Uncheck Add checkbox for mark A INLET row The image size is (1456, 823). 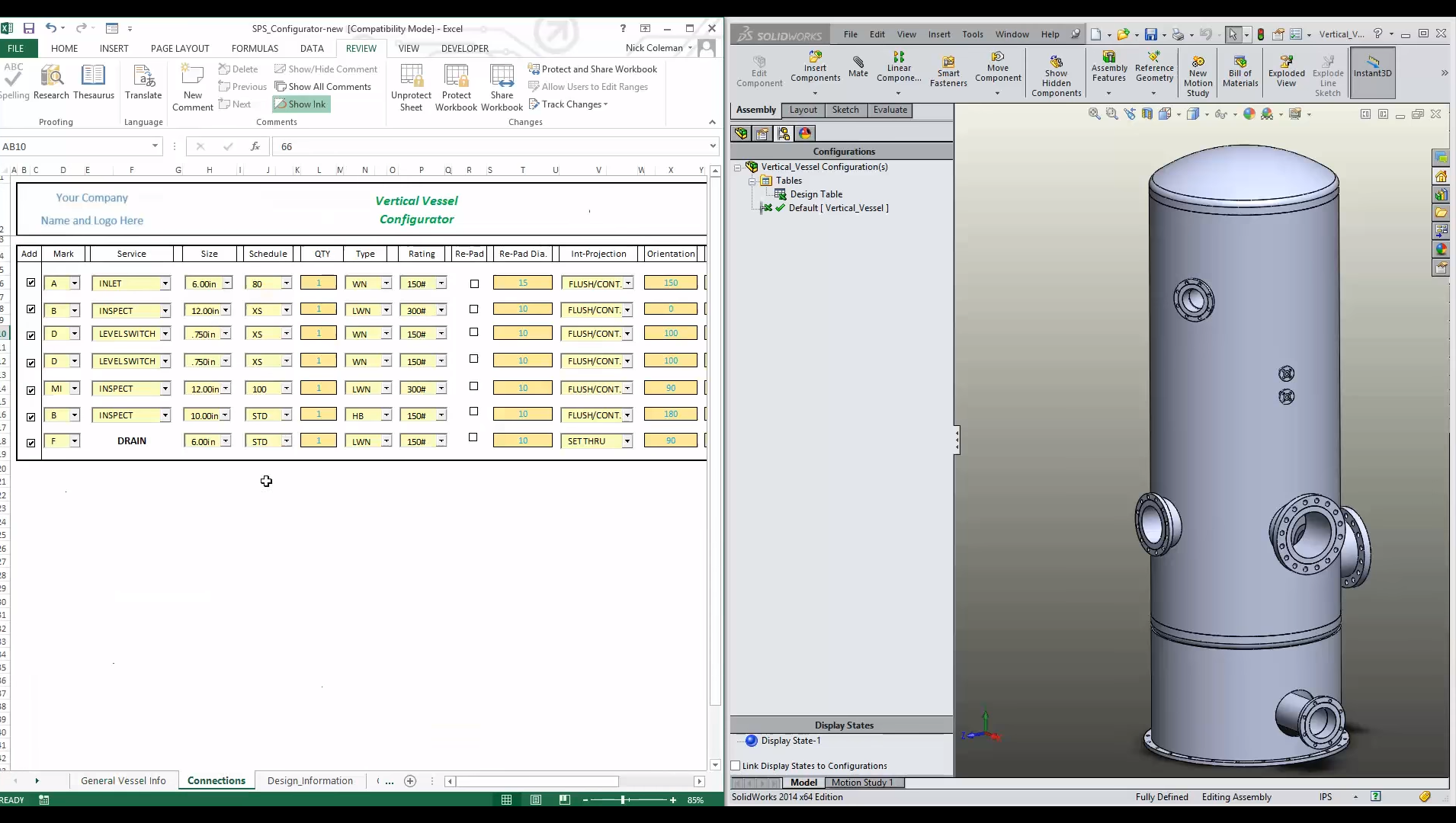point(30,283)
